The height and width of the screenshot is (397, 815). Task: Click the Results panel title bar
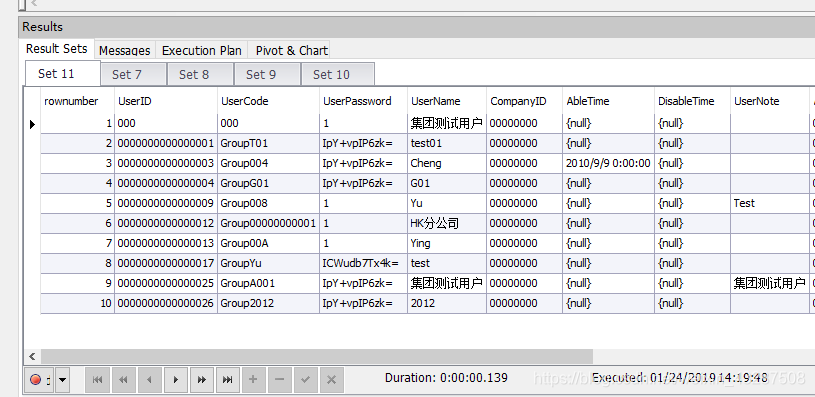tap(416, 27)
